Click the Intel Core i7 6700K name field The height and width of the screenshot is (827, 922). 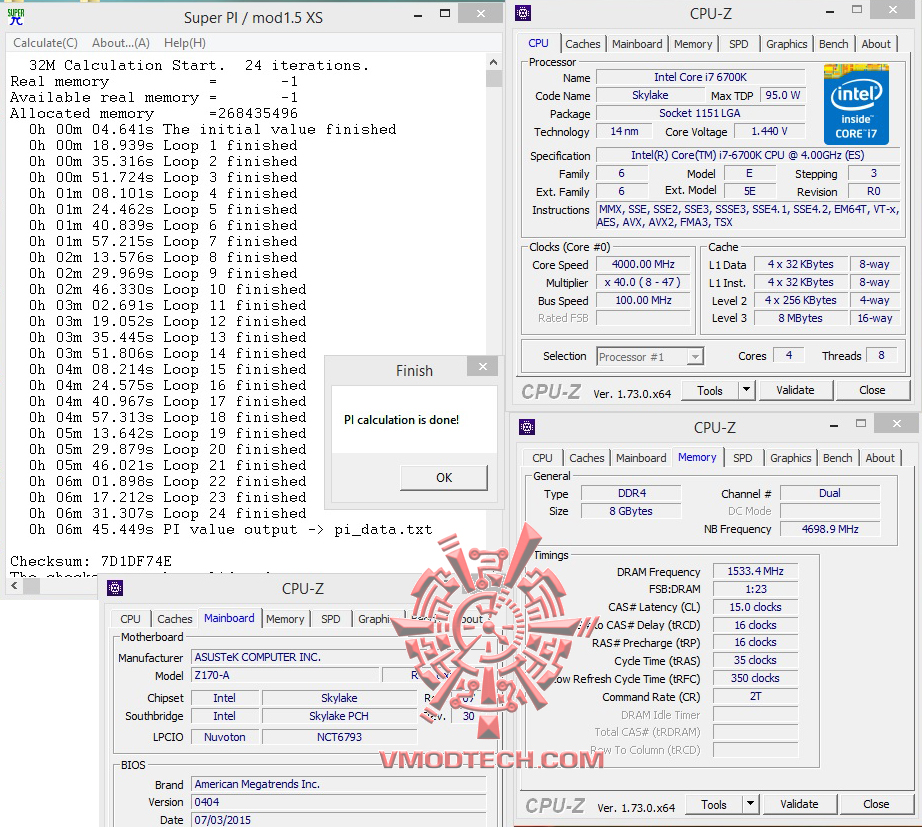[x=700, y=77]
